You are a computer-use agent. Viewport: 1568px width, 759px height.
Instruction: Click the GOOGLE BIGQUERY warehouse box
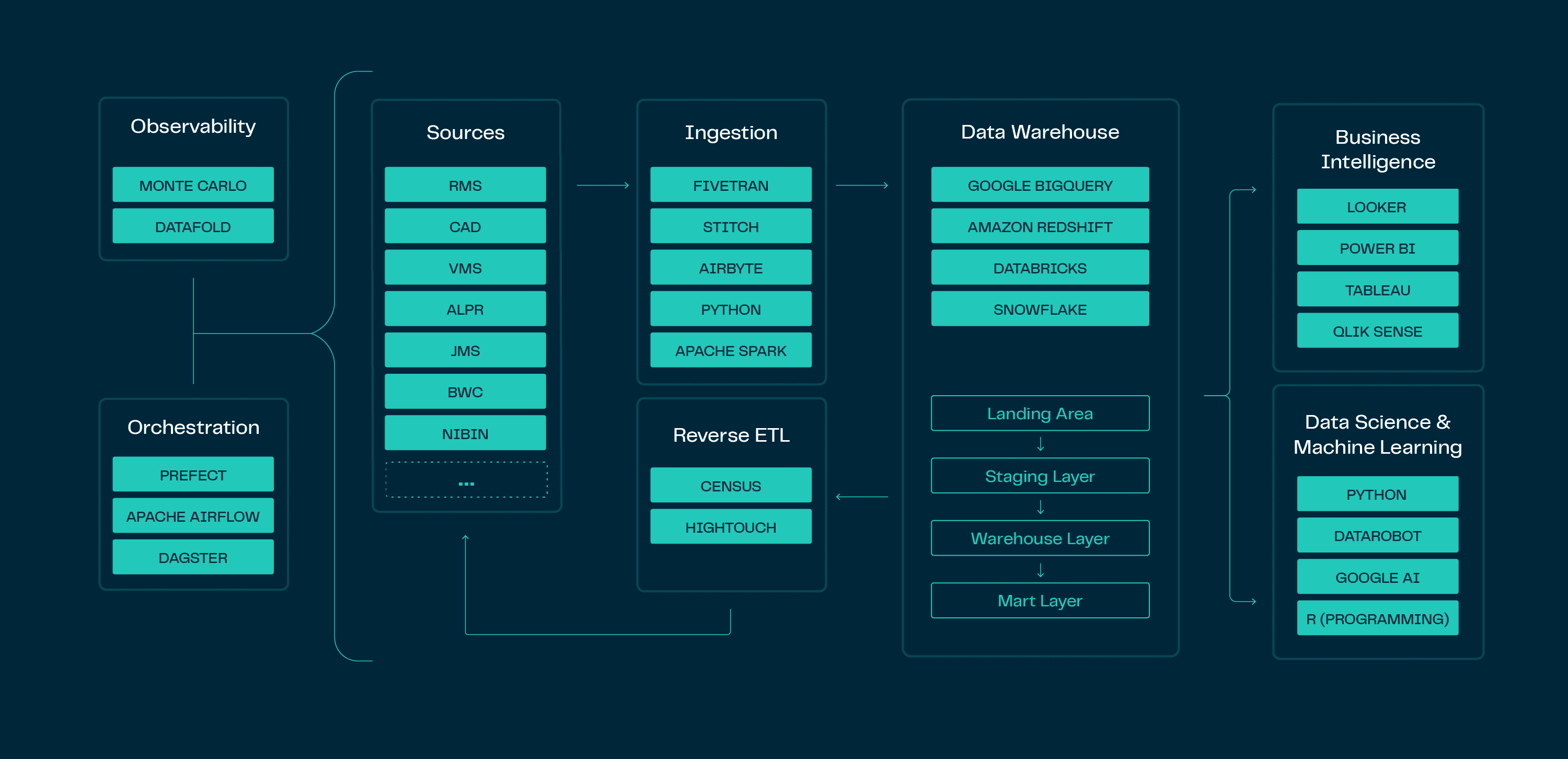[x=1040, y=185]
